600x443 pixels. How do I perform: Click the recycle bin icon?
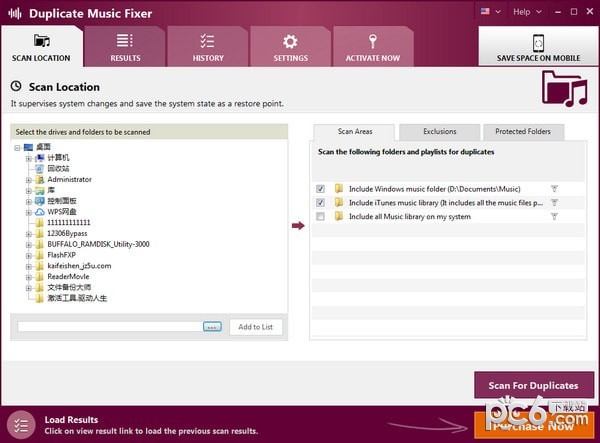click(x=40, y=168)
